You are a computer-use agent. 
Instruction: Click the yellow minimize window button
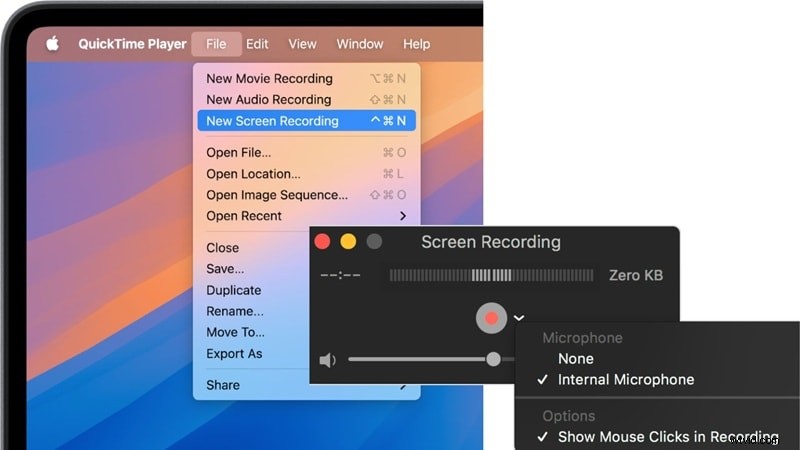tap(348, 242)
